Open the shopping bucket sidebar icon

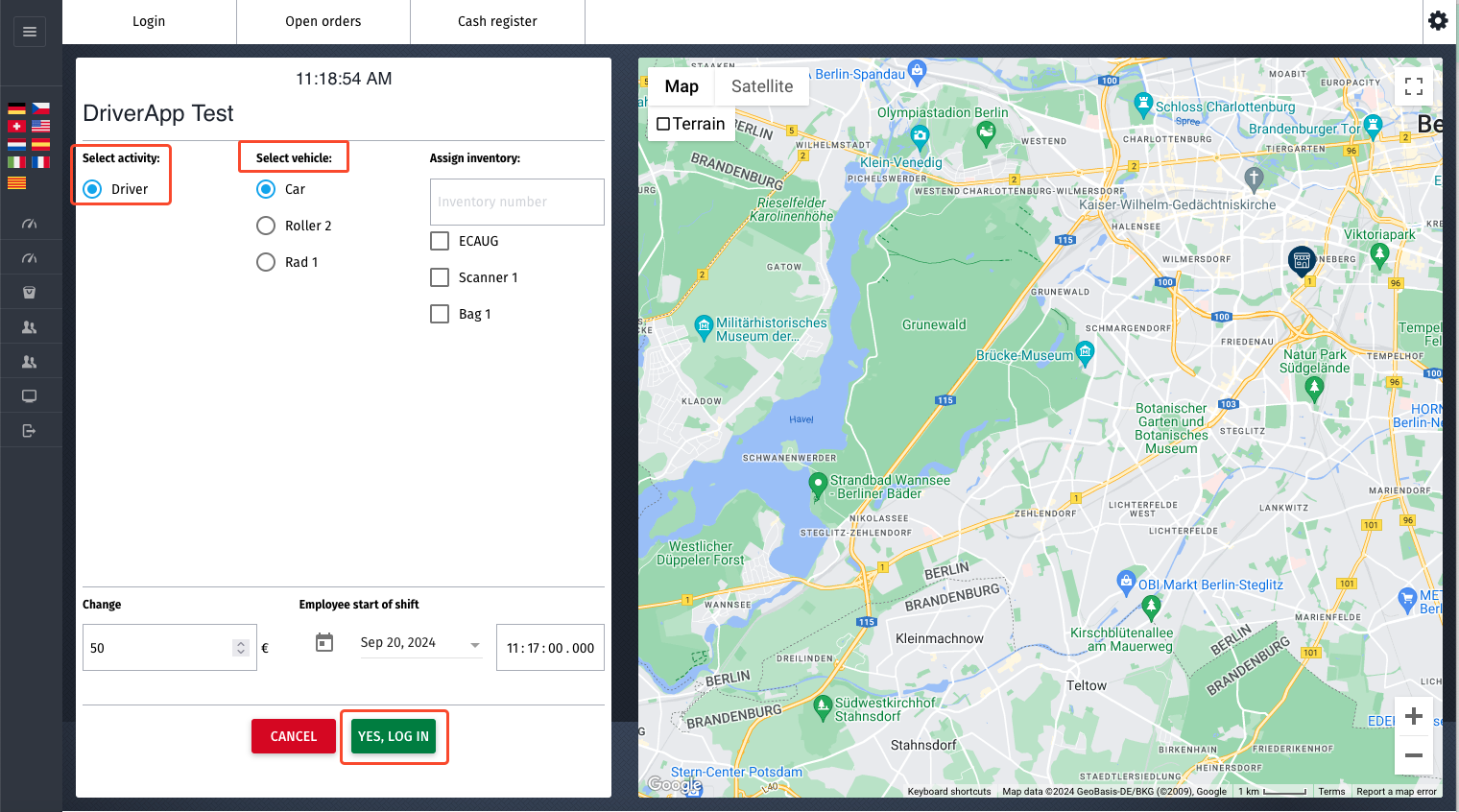30,293
